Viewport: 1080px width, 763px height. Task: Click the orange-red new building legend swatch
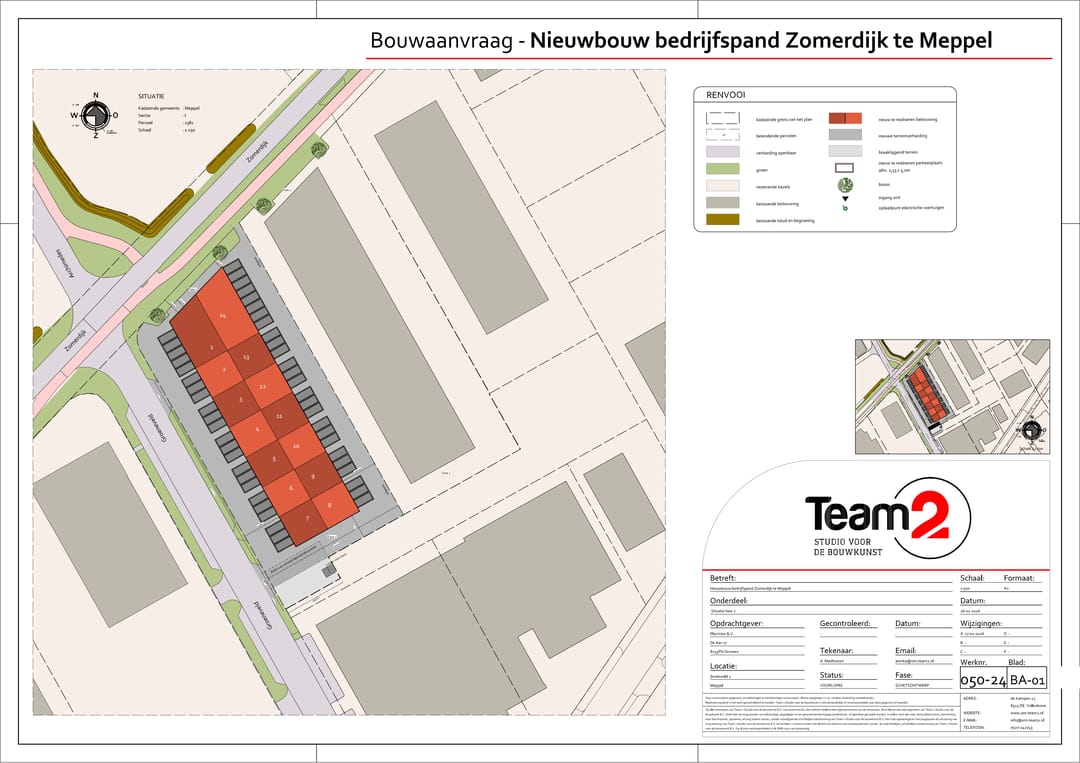(x=845, y=118)
